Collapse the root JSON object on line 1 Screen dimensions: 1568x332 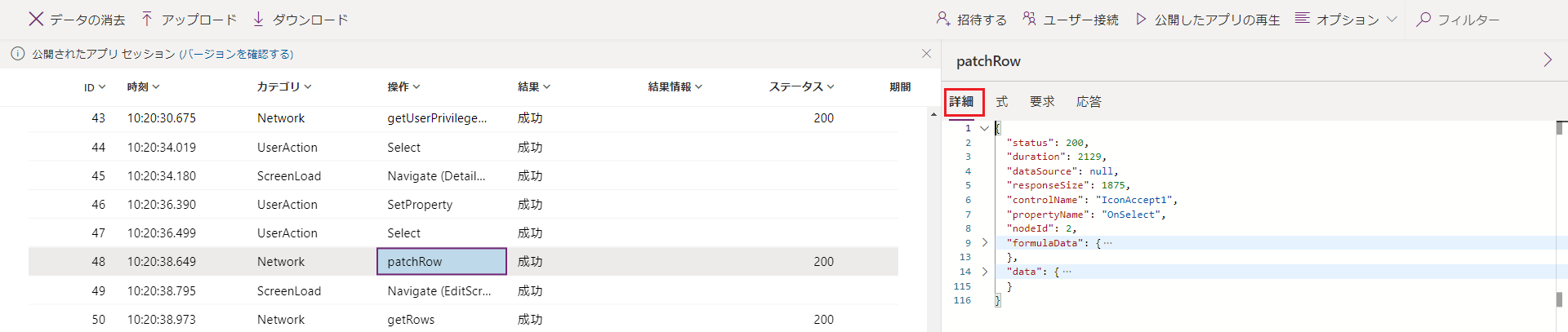tap(985, 128)
